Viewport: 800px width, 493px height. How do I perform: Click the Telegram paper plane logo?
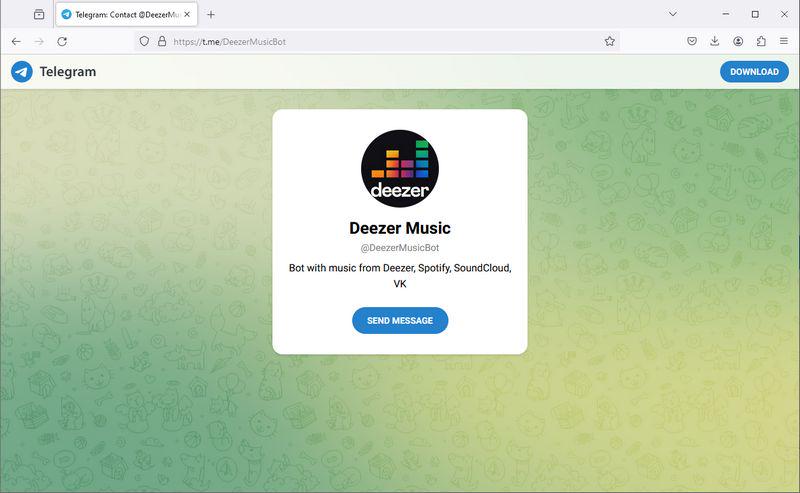point(21,72)
